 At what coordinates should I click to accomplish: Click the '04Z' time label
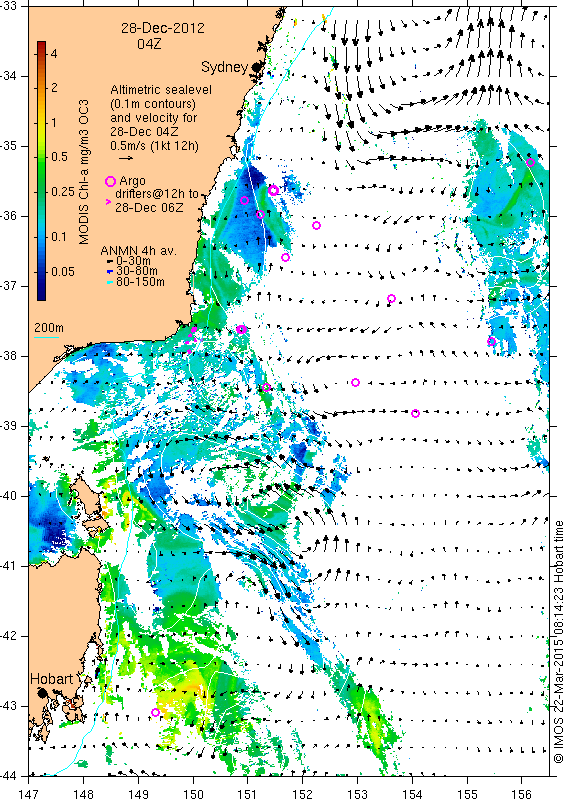pos(149,44)
